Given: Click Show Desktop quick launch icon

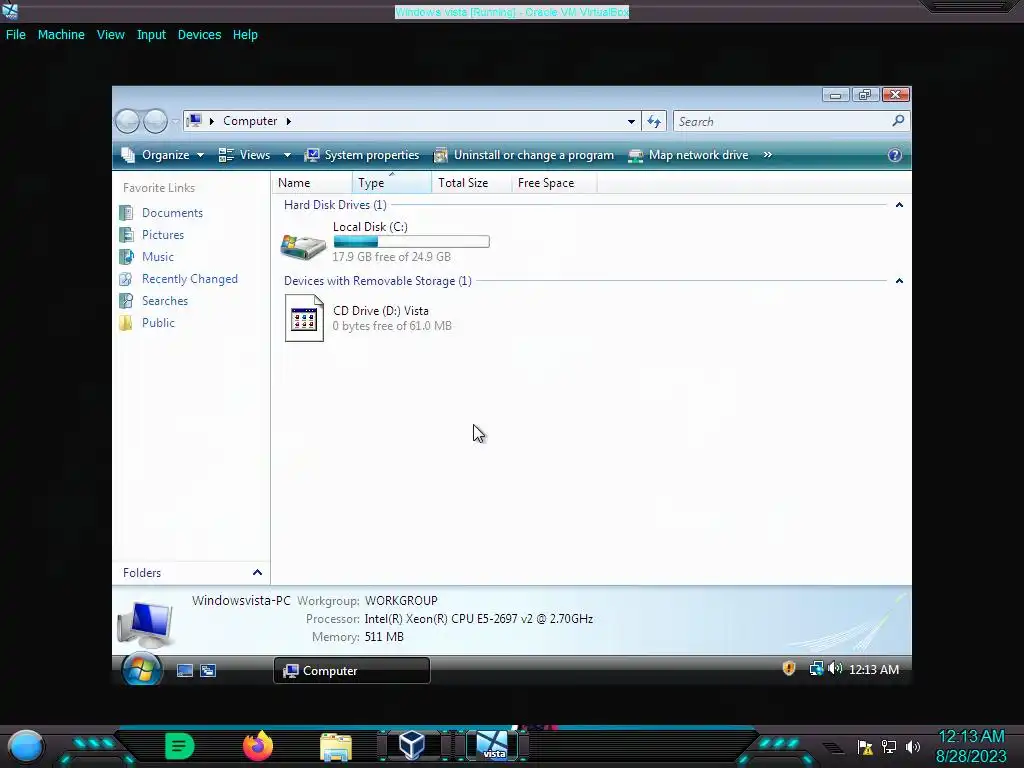Looking at the screenshot, I should point(185,671).
